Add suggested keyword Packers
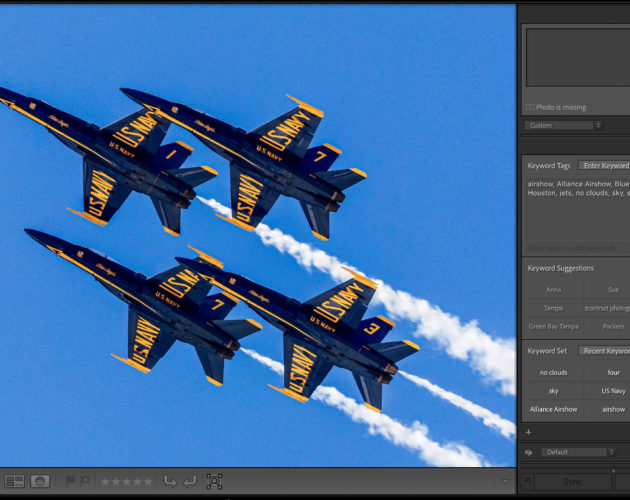 coord(613,326)
